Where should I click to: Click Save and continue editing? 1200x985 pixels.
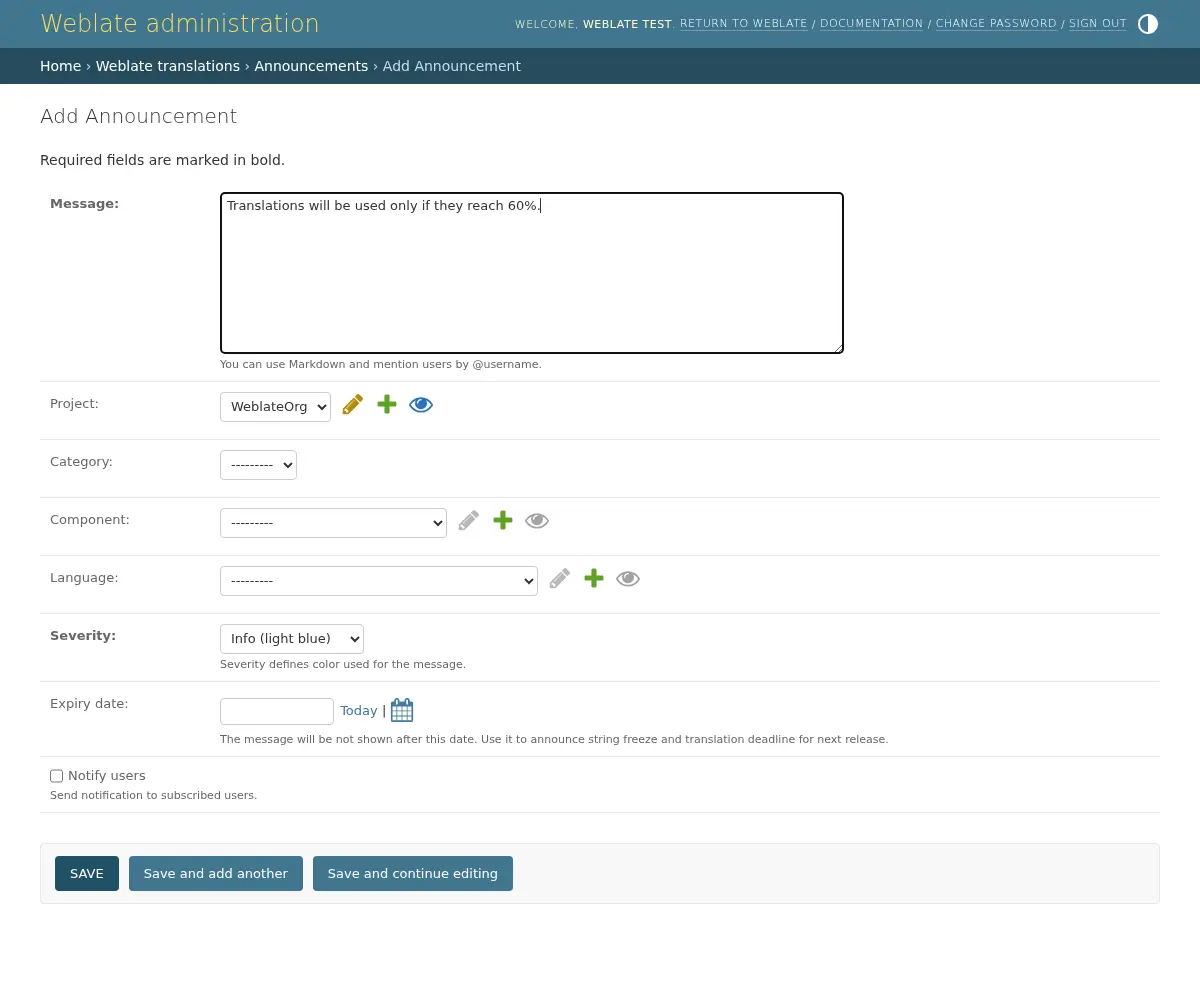[412, 873]
